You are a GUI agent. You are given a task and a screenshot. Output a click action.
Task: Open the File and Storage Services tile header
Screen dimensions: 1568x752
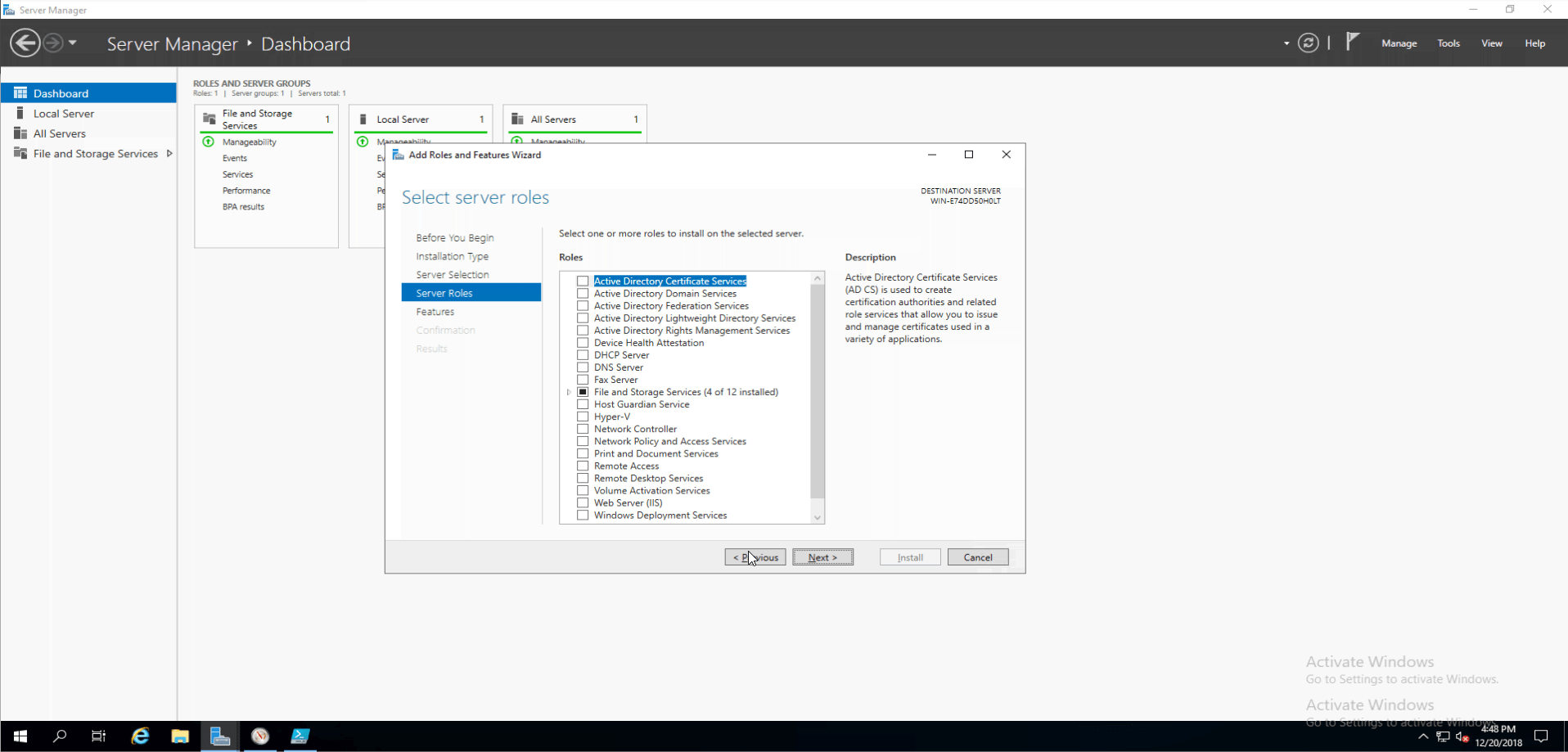pos(266,119)
